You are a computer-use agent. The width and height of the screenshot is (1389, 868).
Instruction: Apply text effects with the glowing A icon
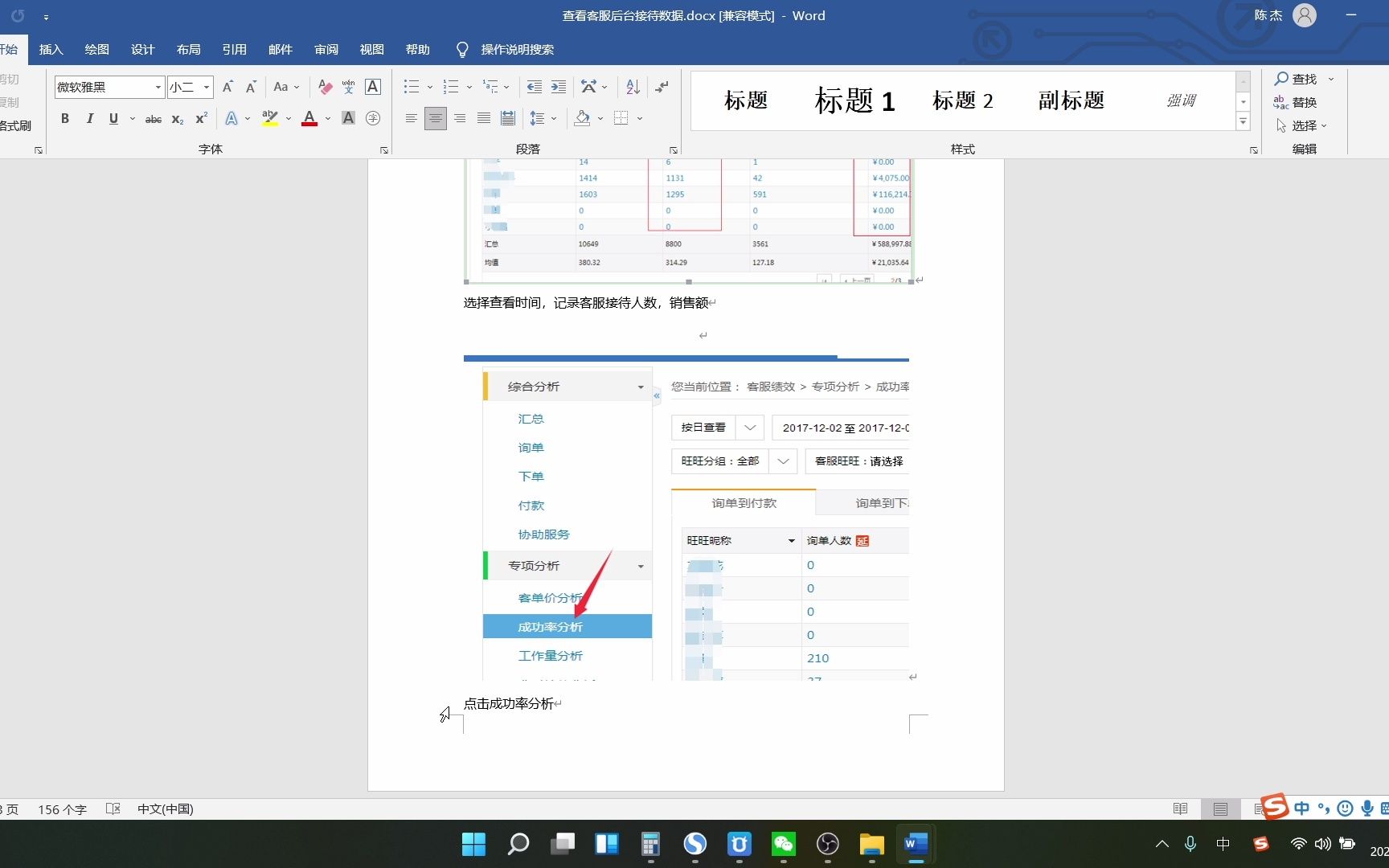tap(231, 118)
